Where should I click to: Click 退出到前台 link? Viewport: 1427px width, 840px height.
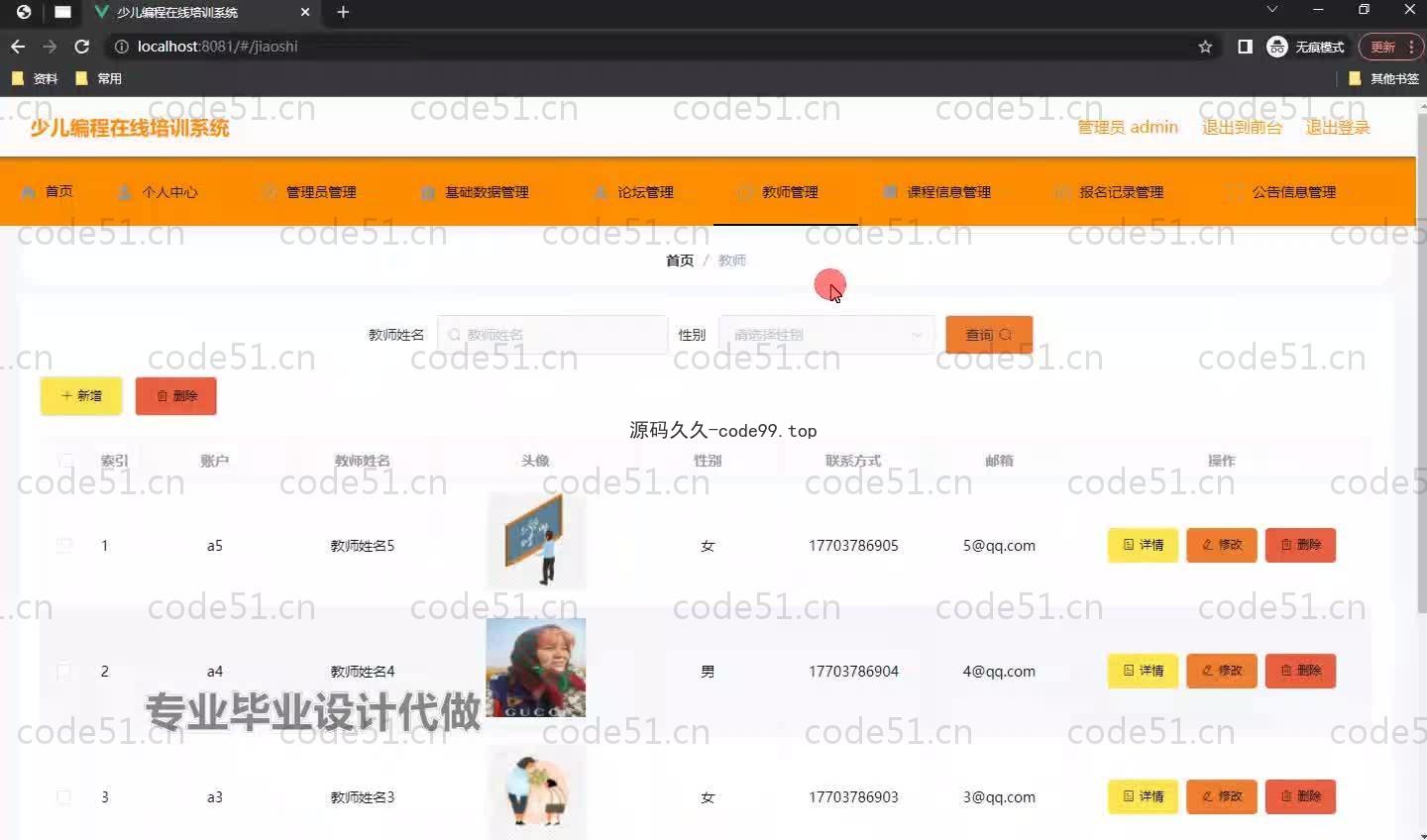(1242, 127)
